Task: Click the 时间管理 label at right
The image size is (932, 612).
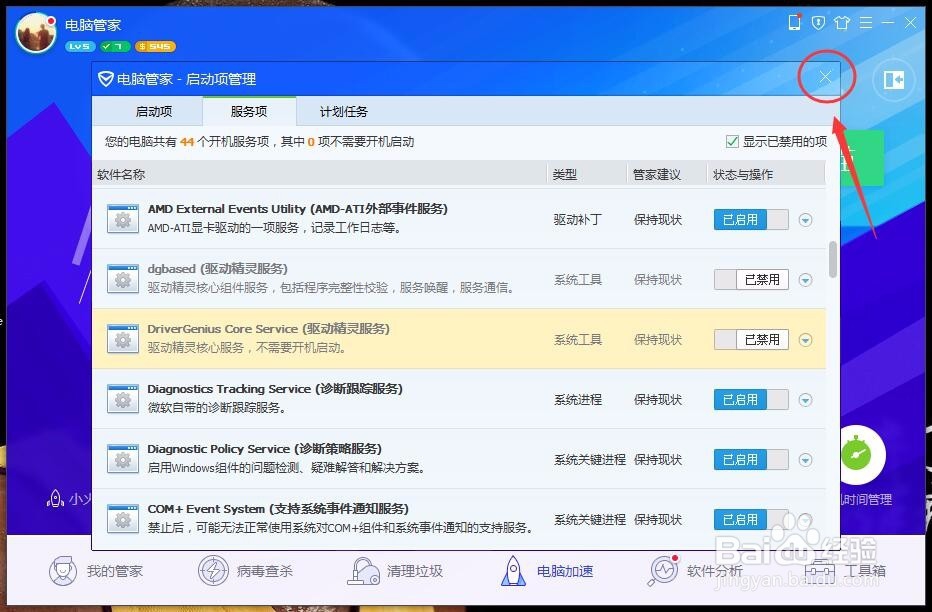Action: coord(867,500)
